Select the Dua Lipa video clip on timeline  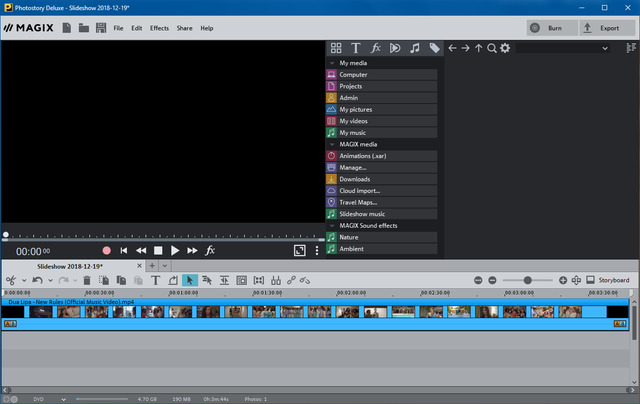click(x=300, y=312)
